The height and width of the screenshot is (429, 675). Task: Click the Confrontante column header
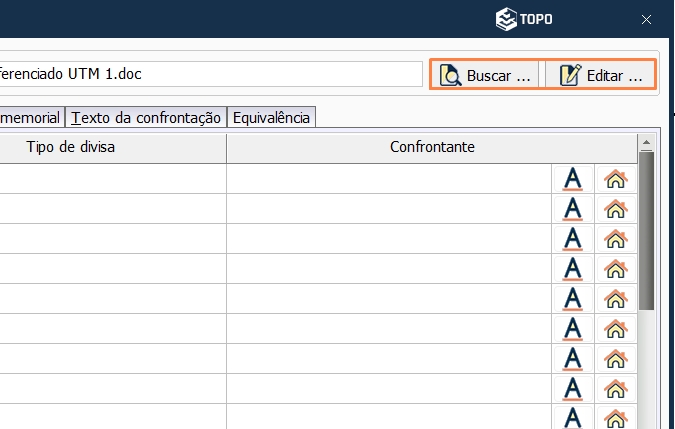[x=432, y=148]
